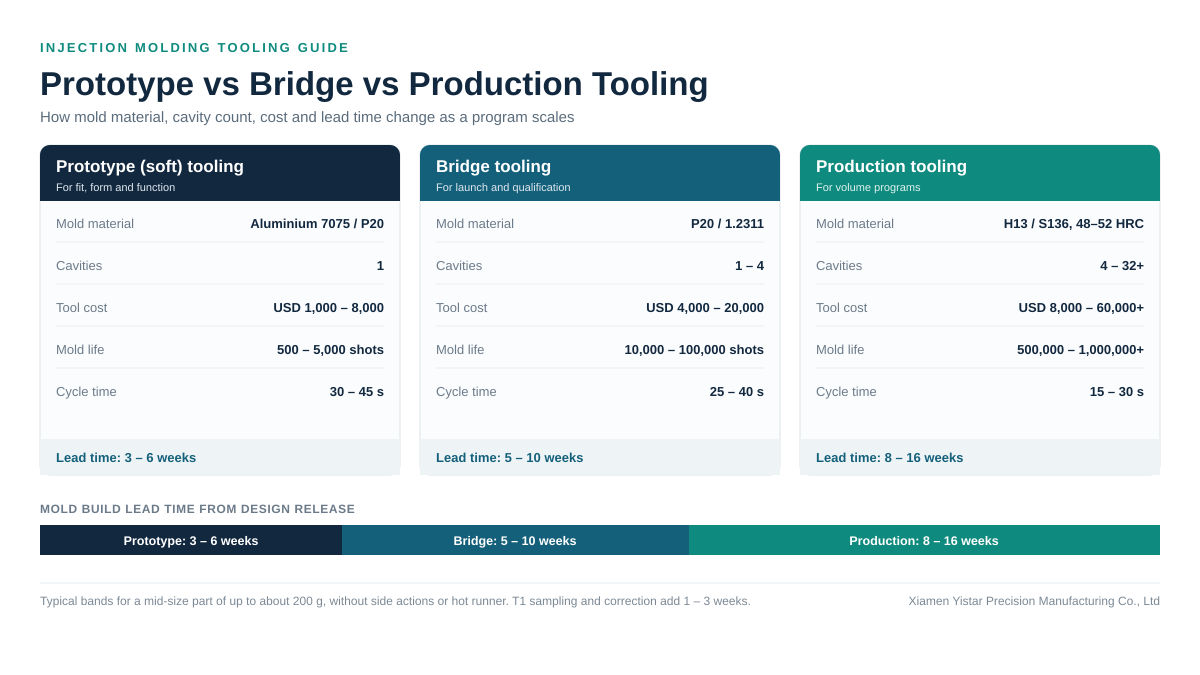Click the Prototype cavities value '1'
This screenshot has height=675, width=1200.
[380, 266]
